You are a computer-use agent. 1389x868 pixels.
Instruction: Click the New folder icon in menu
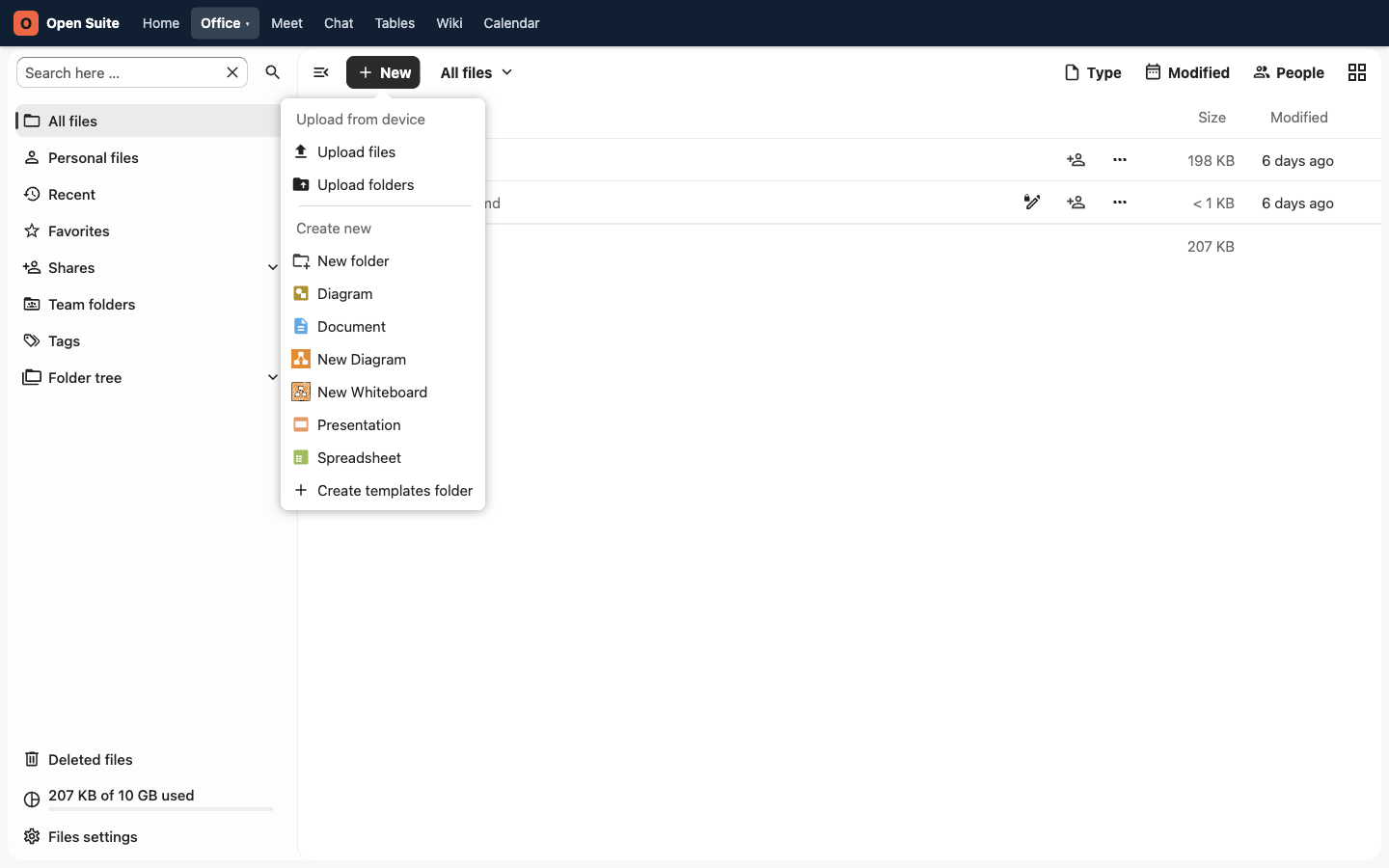tap(301, 261)
